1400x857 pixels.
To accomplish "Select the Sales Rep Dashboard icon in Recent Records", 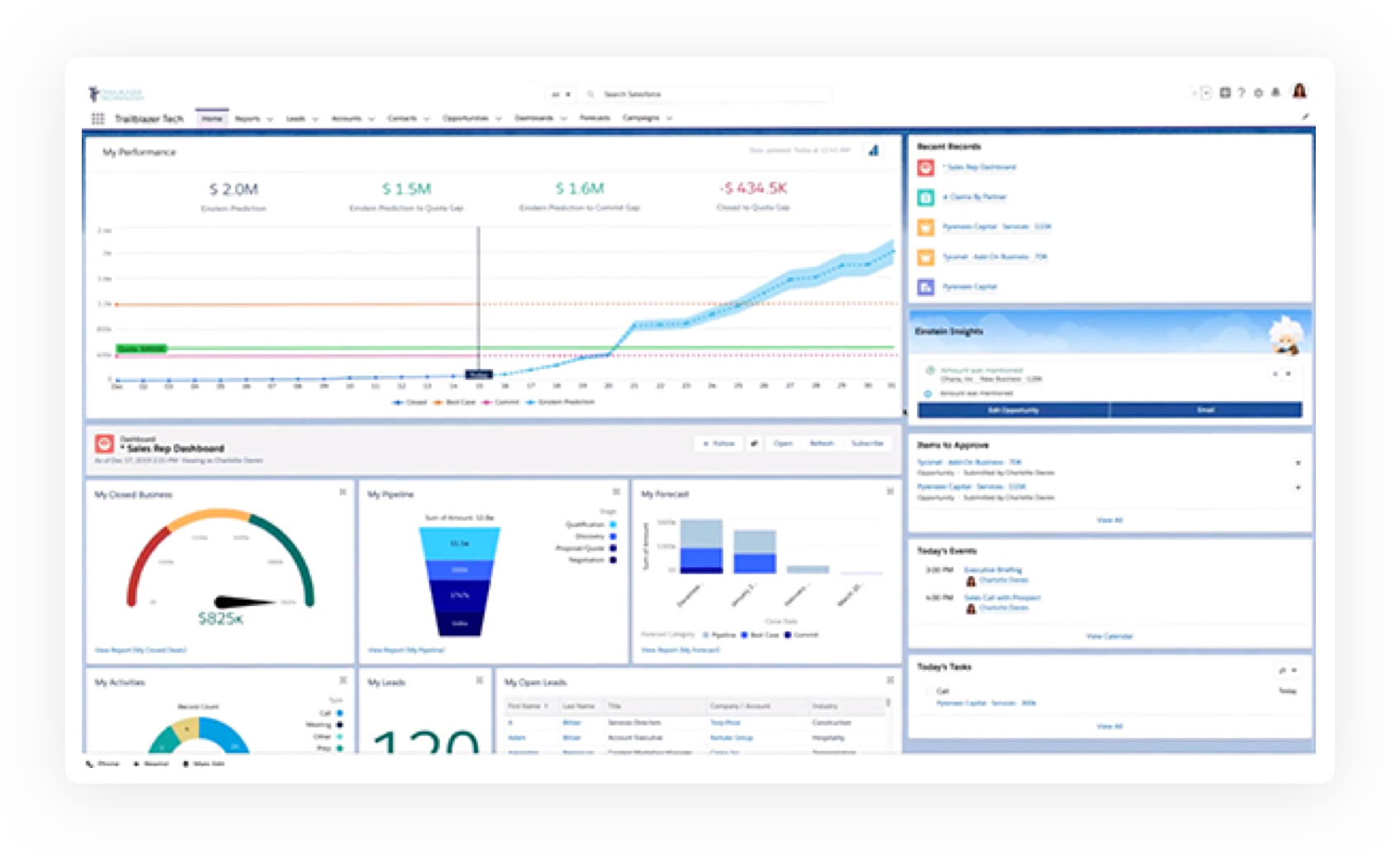I will pos(928,168).
